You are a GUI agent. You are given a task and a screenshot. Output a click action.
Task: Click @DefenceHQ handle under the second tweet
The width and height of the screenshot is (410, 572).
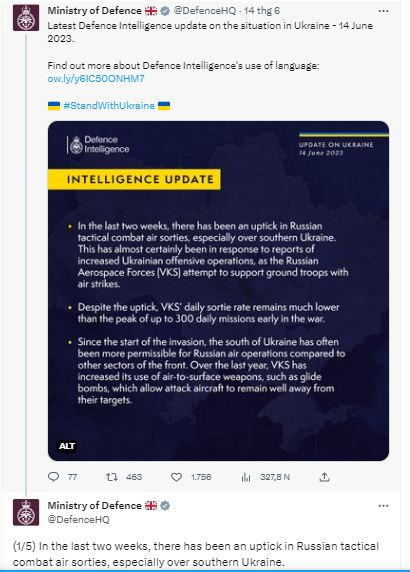(78, 519)
